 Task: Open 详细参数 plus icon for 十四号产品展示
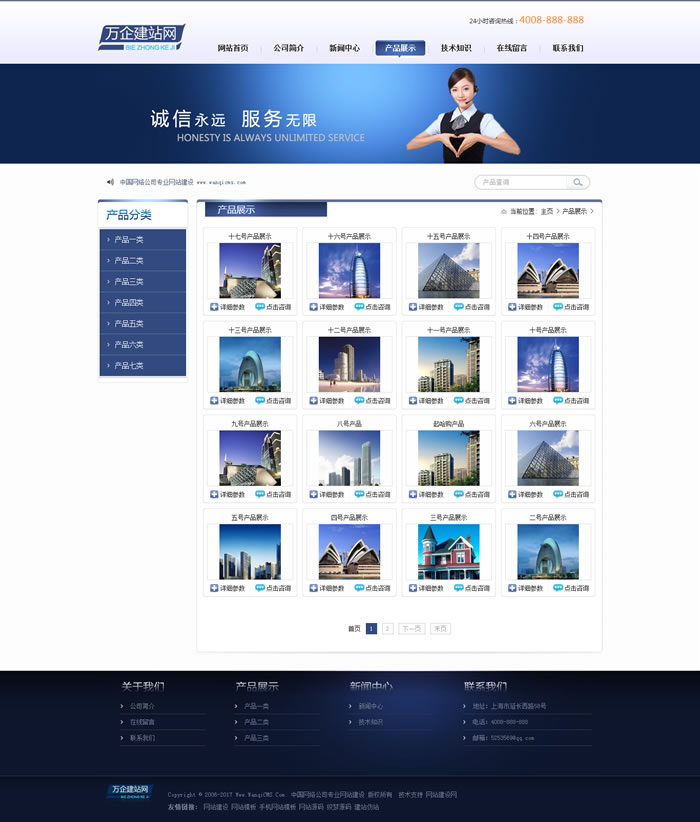(512, 307)
